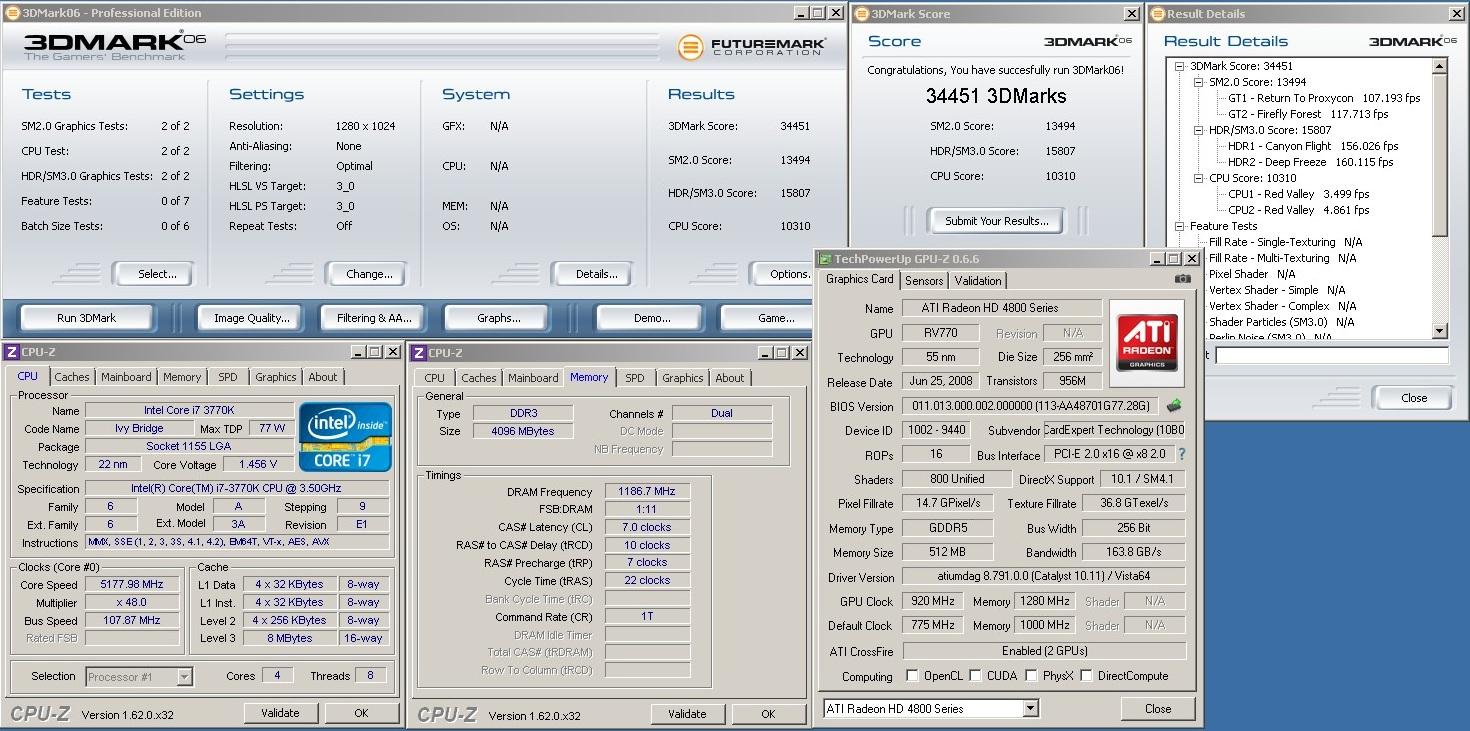
Task: Switch to CPU tab in CPU-Z showing Memory timings
Action: (x=435, y=378)
